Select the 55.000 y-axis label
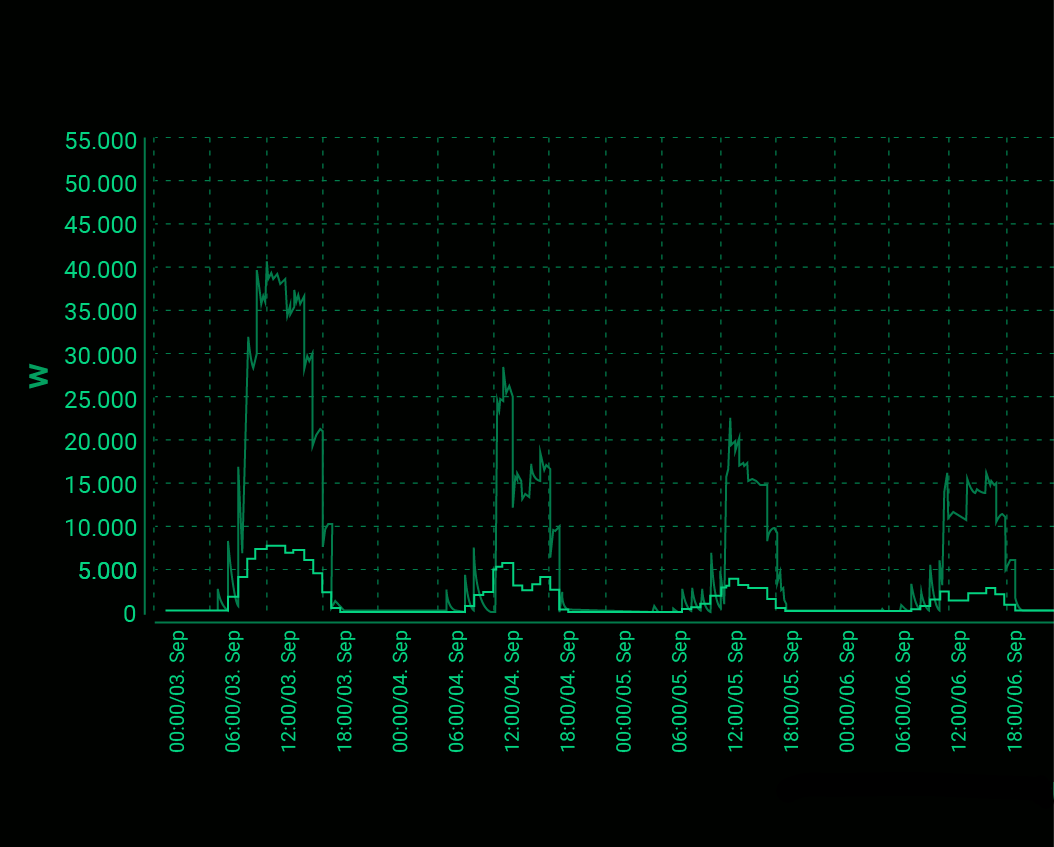Image resolution: width=1054 pixels, height=847 pixels. coord(100,141)
